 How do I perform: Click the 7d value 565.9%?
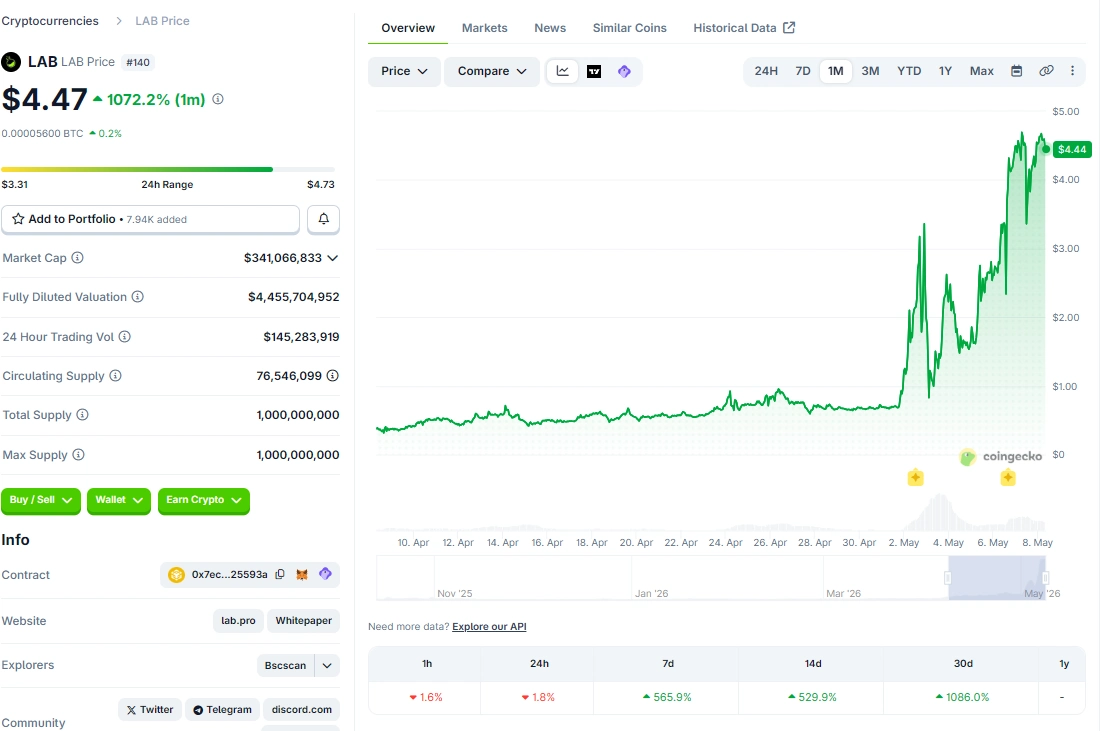coord(667,697)
